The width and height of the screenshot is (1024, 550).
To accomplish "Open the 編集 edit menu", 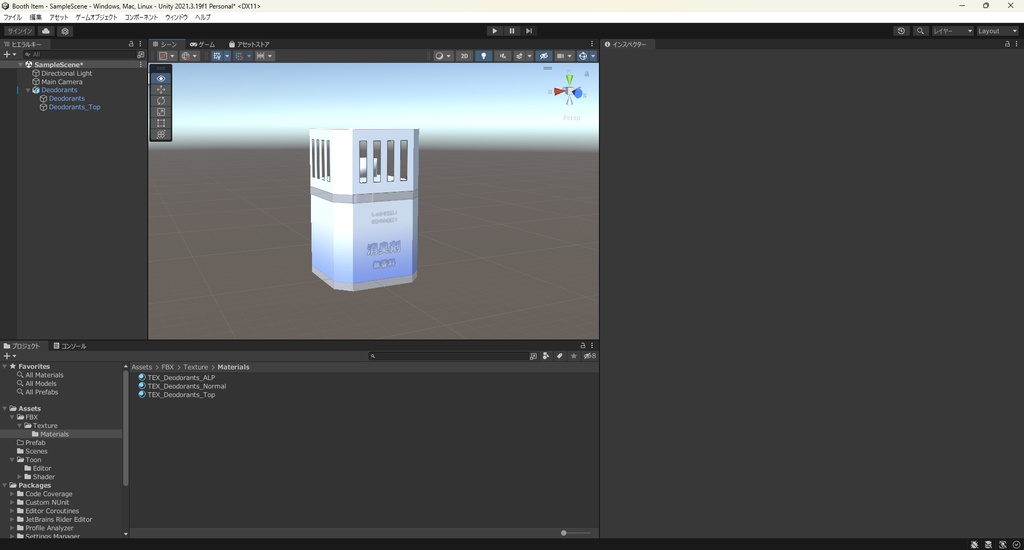I will [x=36, y=17].
